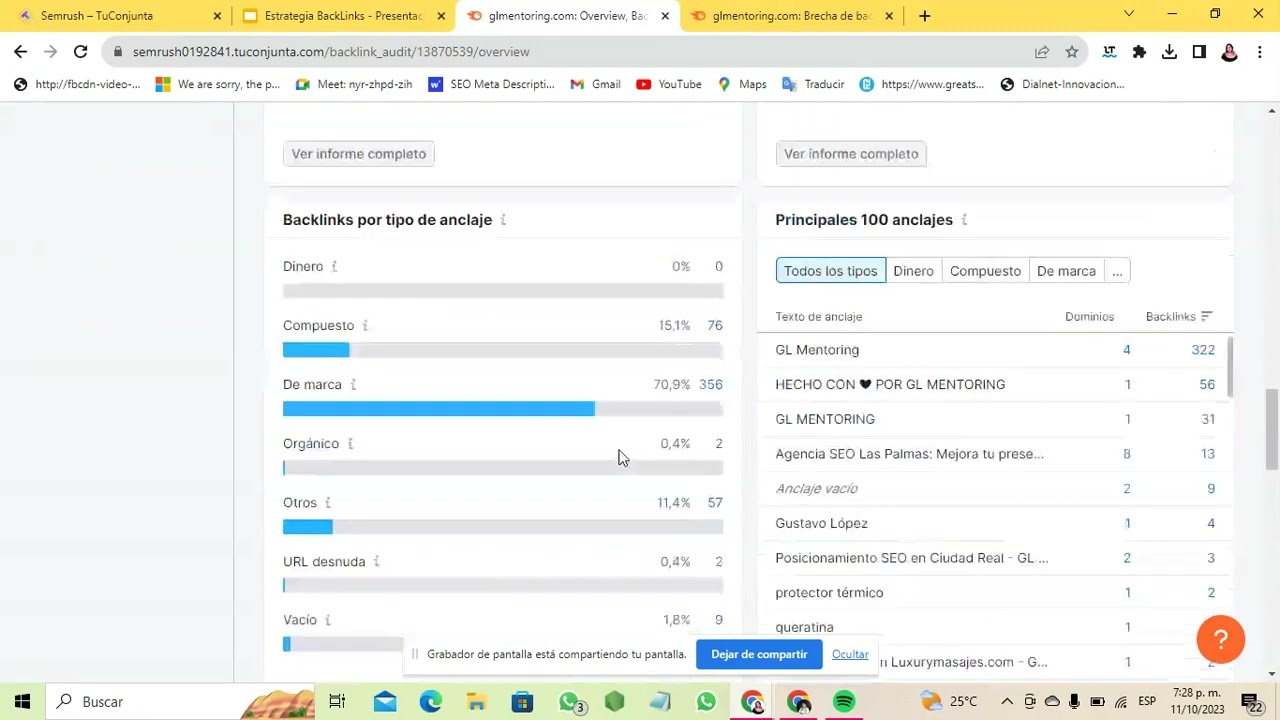
Task: Click the De marca progress bar
Action: point(503,409)
